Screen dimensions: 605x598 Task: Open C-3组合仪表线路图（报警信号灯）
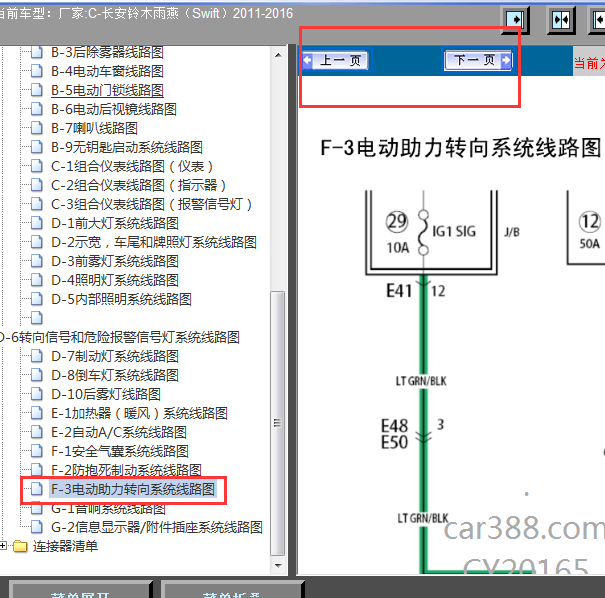(x=152, y=204)
